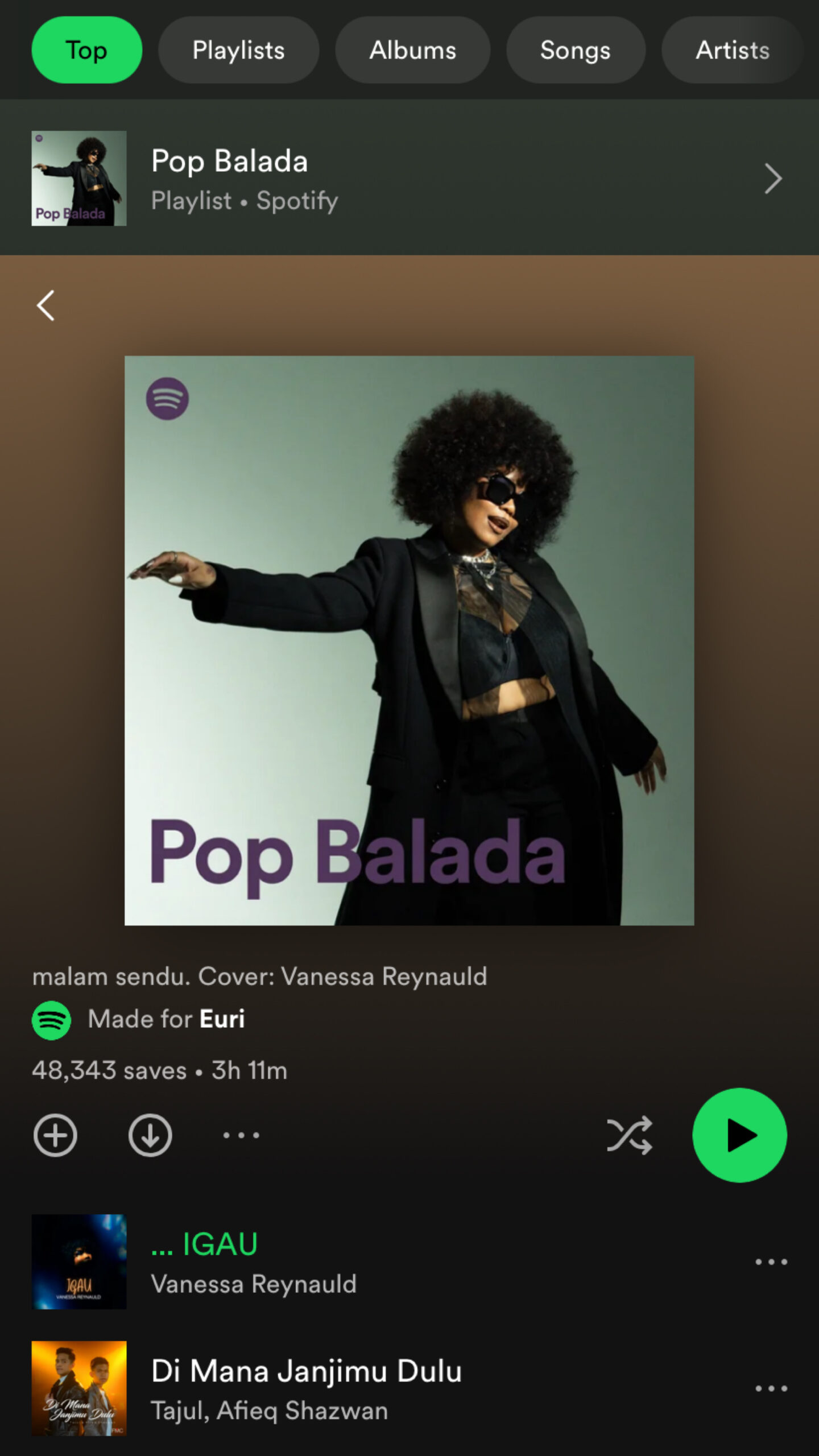
Task: Open more options for Di Mana Janjimu Dulu
Action: pos(771,1388)
